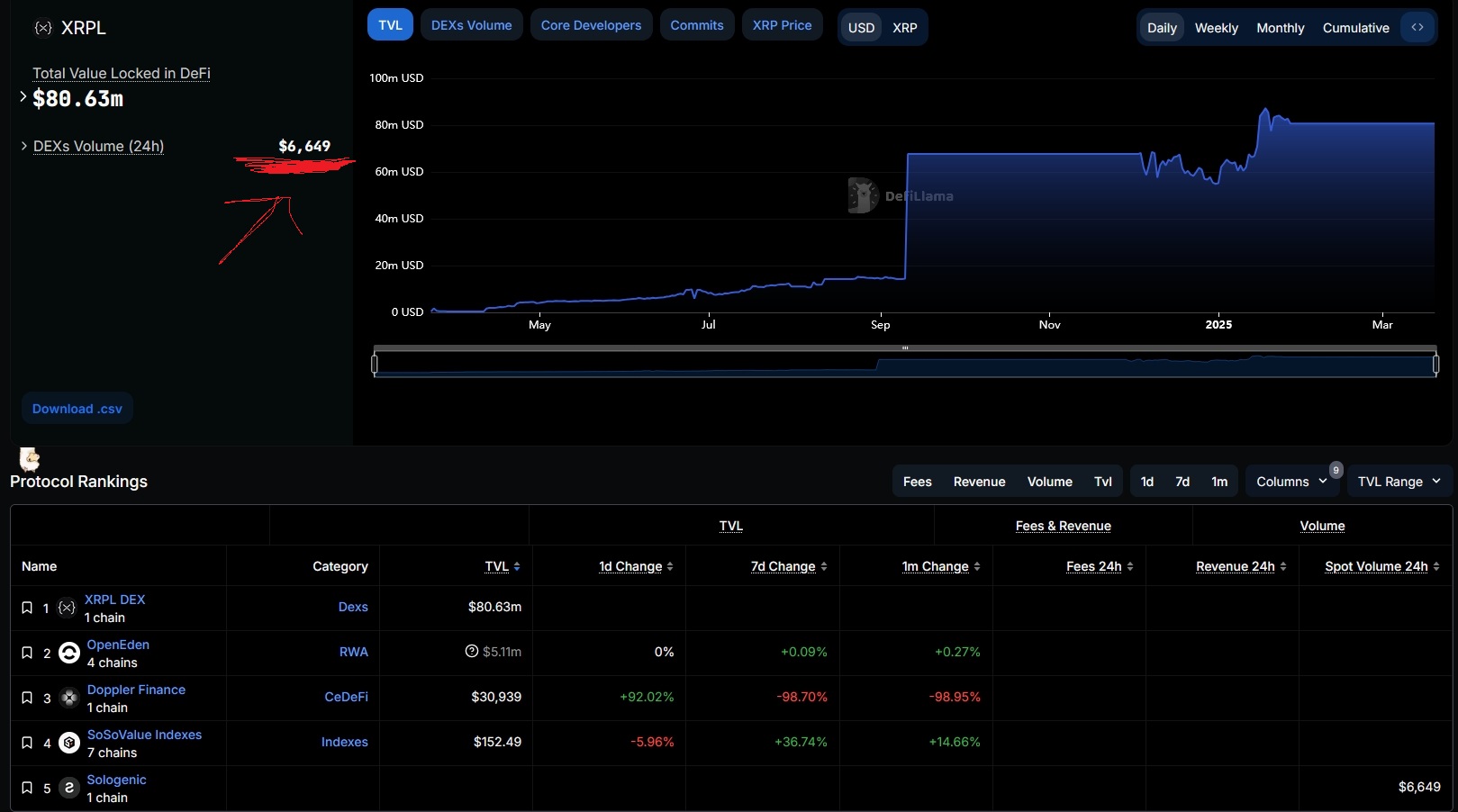Download the .csv data
This screenshot has width=1458, height=812.
pos(77,409)
